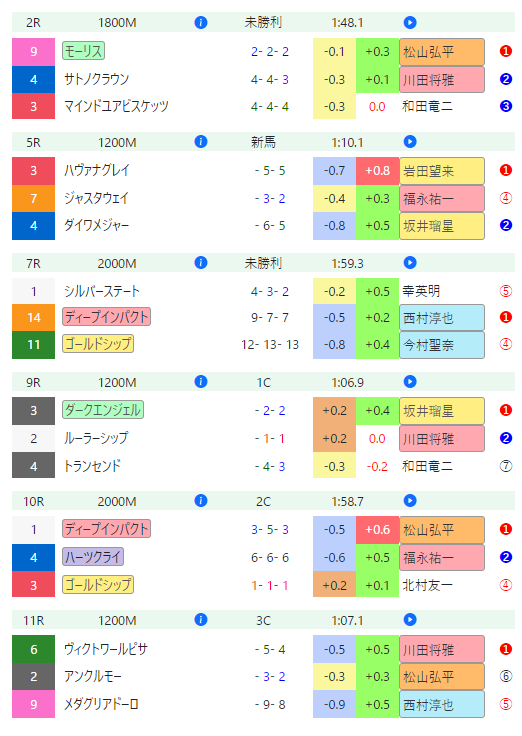Open the info icon for race 2R

(201, 22)
